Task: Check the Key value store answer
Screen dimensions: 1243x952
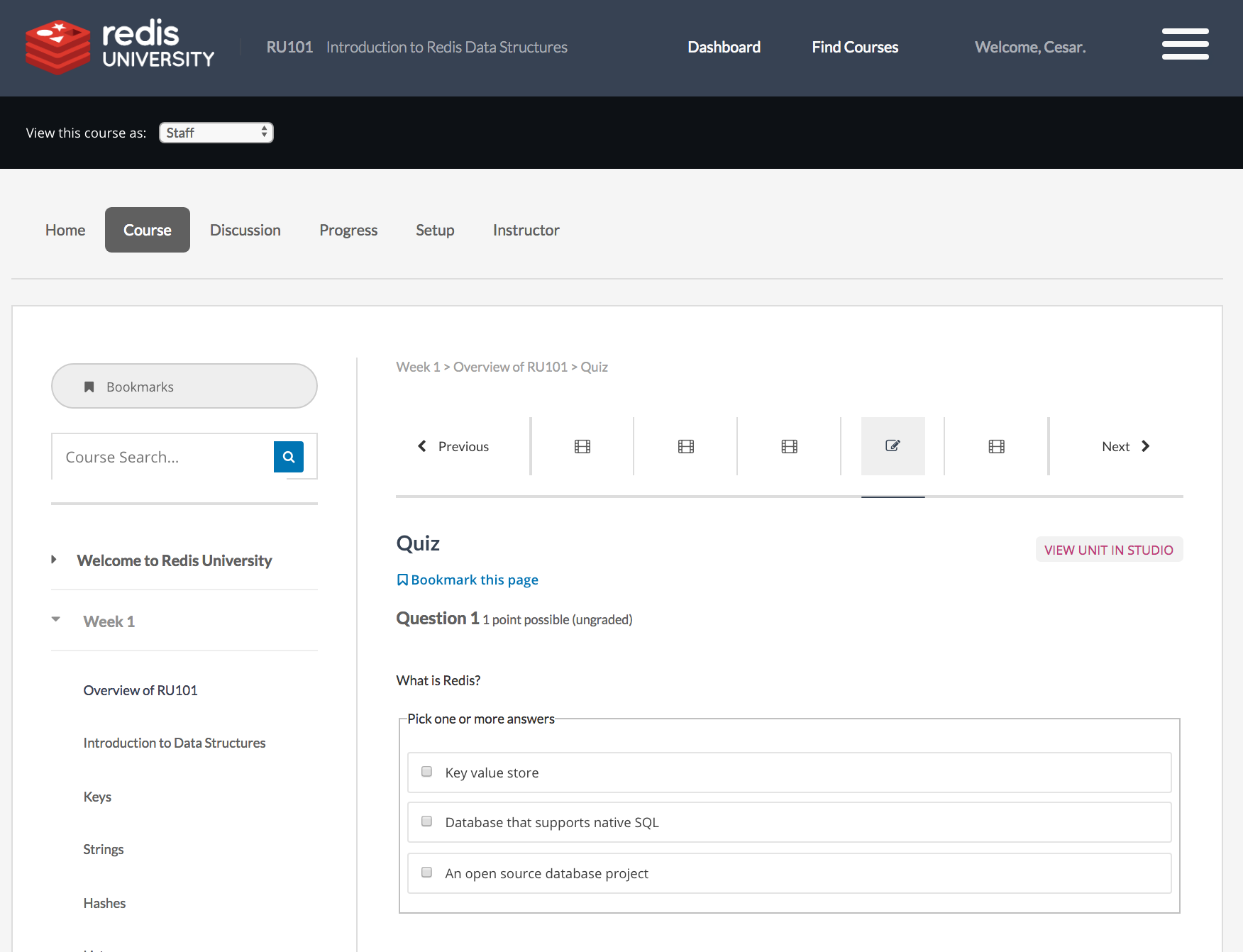Action: [x=427, y=772]
